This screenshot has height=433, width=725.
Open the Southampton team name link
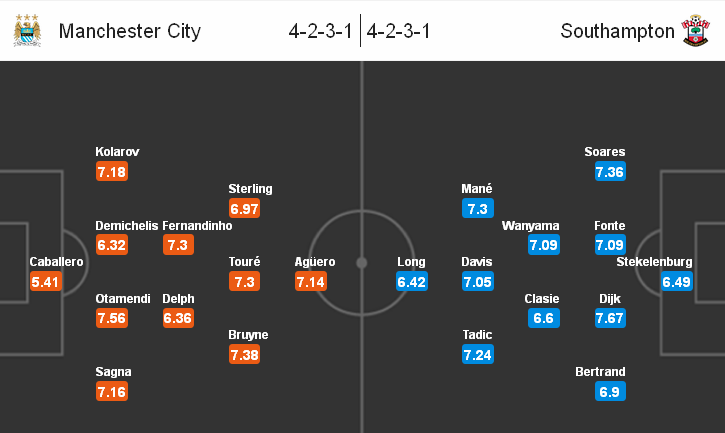(x=617, y=31)
